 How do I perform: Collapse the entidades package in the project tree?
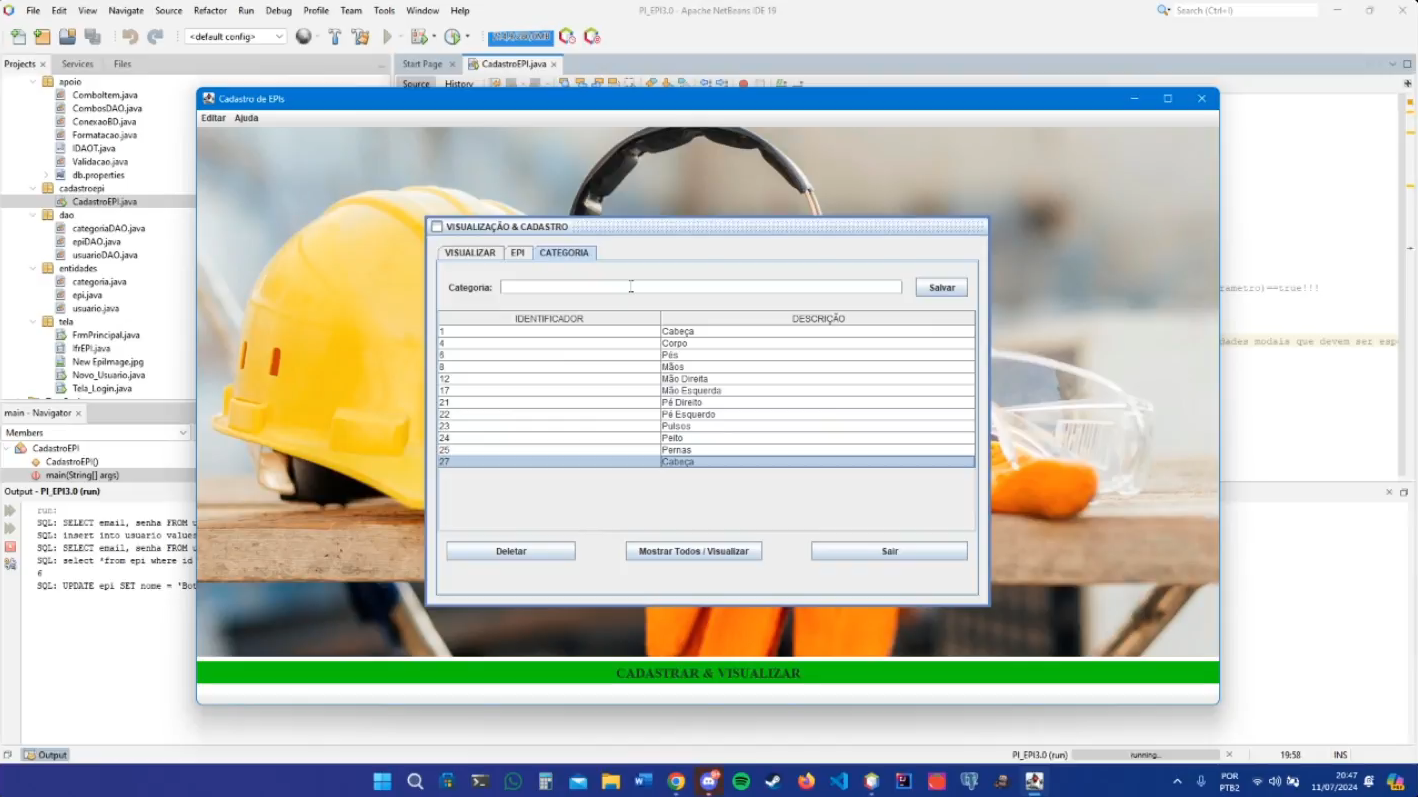(x=31, y=268)
